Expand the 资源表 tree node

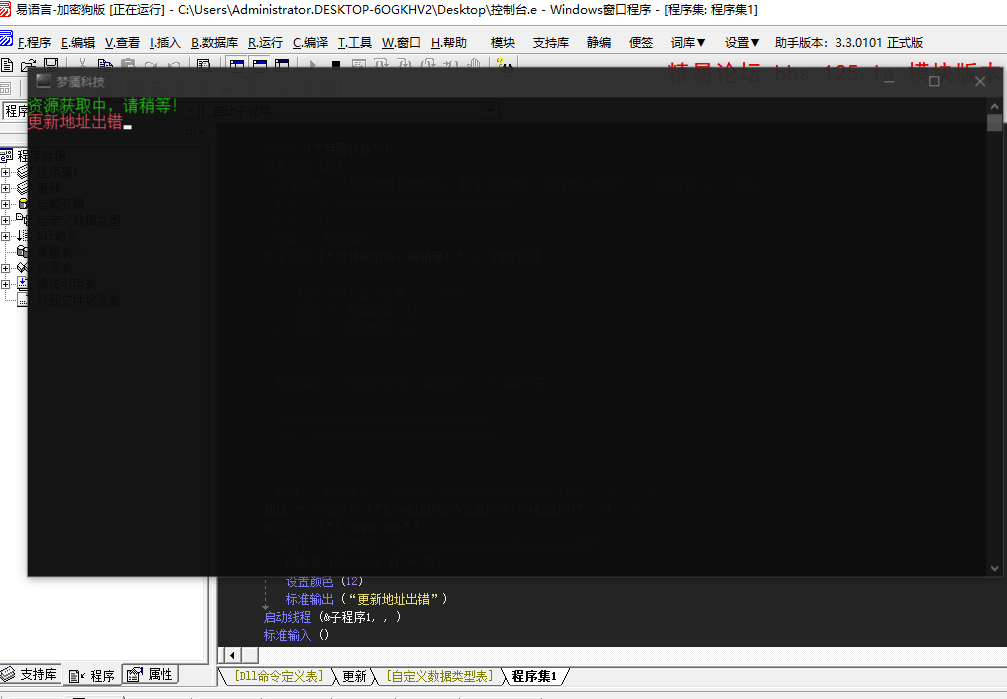point(5,269)
